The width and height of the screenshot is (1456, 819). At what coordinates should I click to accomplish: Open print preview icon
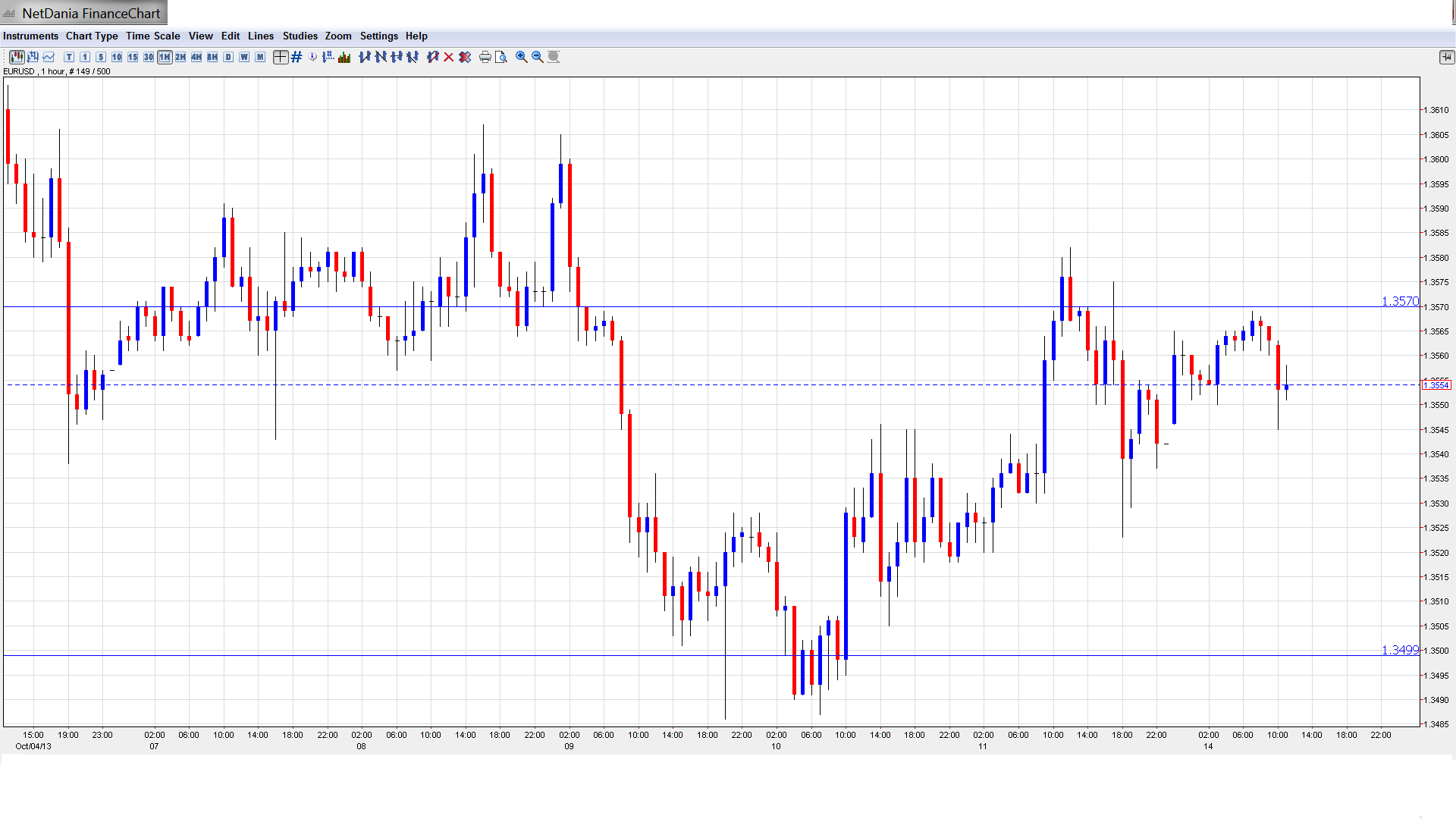pyautogui.click(x=500, y=57)
